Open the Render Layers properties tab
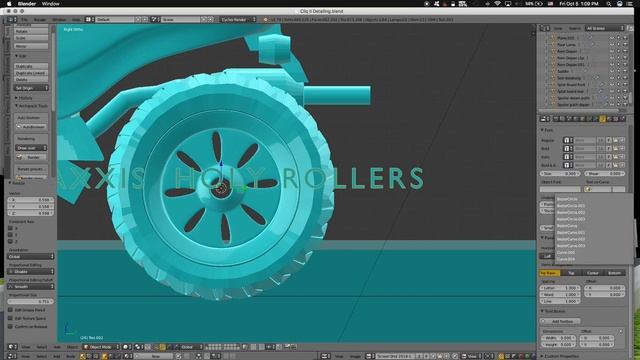The width and height of the screenshot is (640, 360). tap(562, 119)
